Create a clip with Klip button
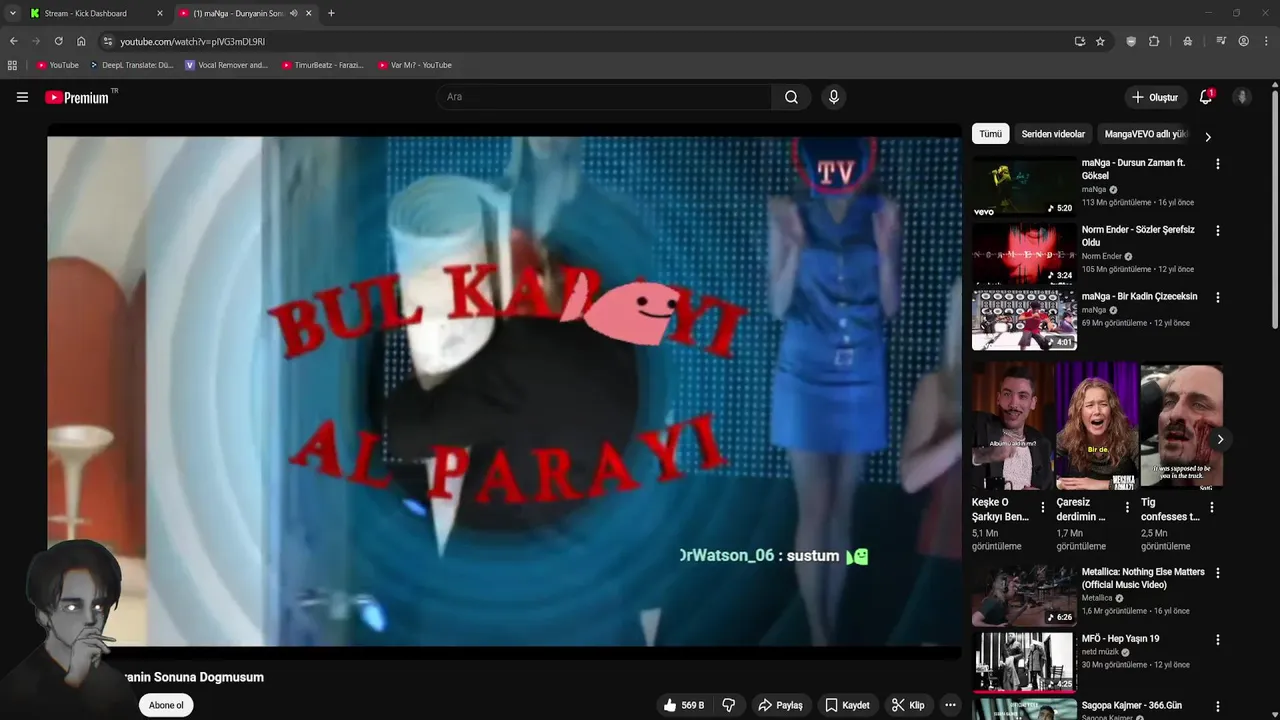 908,705
